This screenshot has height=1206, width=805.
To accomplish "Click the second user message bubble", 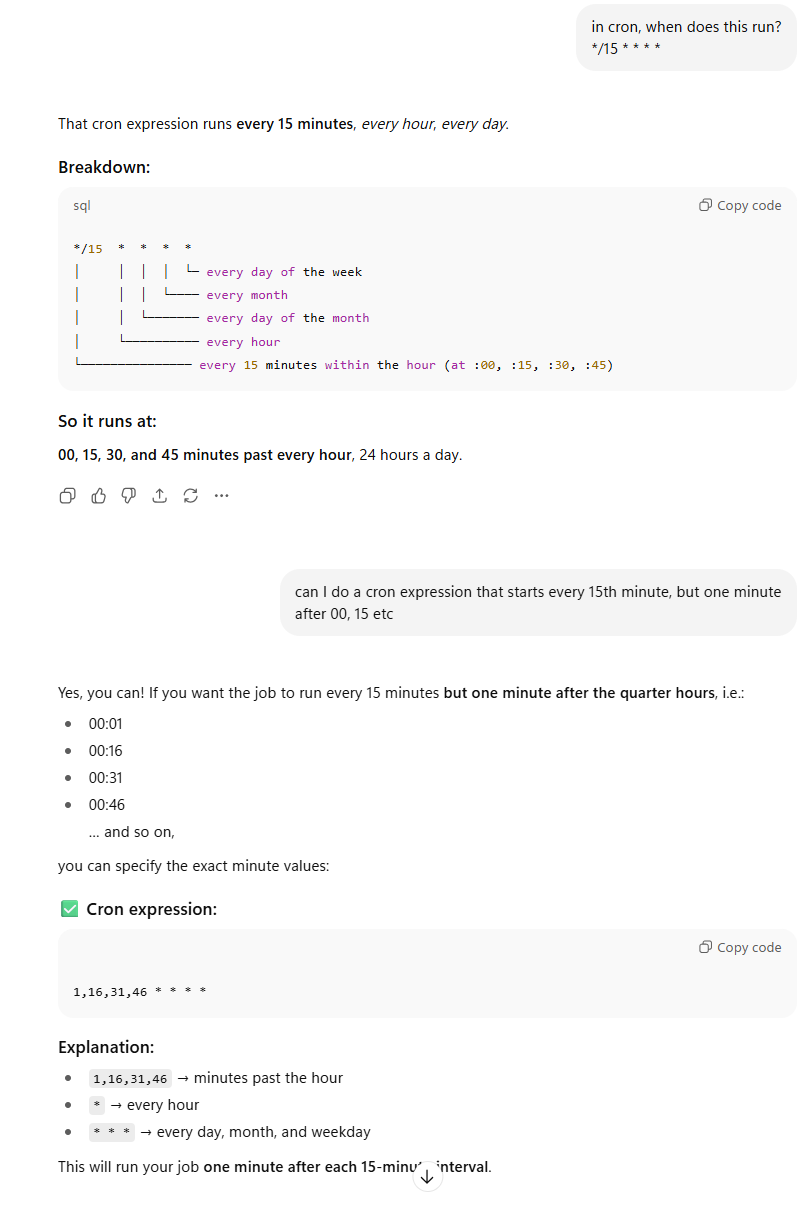I will point(538,603).
